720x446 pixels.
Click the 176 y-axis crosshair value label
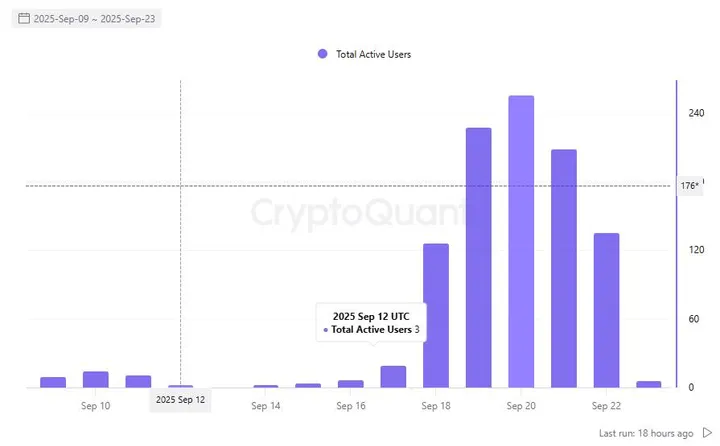[x=690, y=186]
